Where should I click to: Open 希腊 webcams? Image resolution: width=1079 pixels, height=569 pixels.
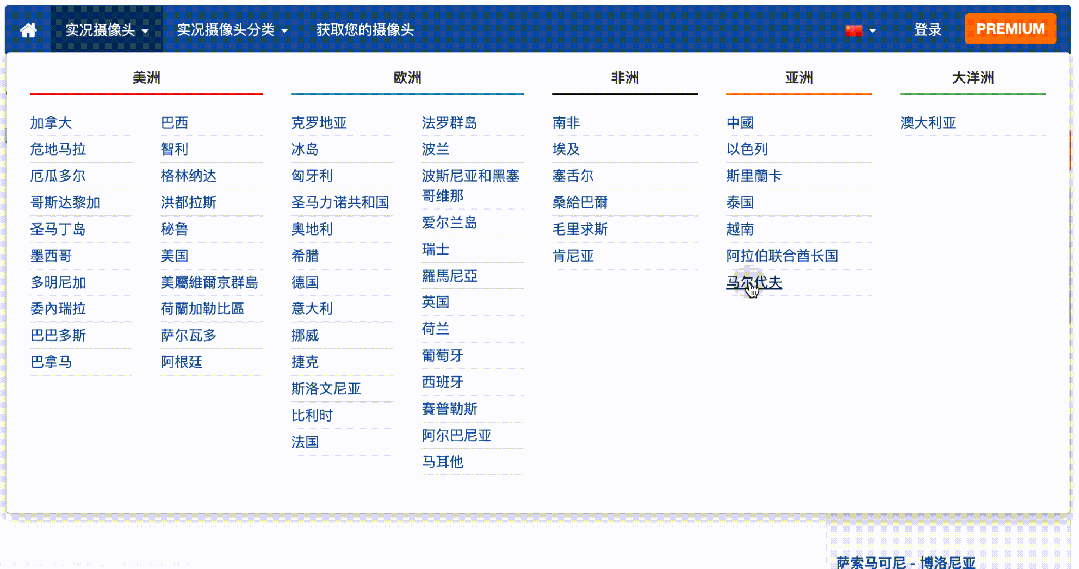305,256
